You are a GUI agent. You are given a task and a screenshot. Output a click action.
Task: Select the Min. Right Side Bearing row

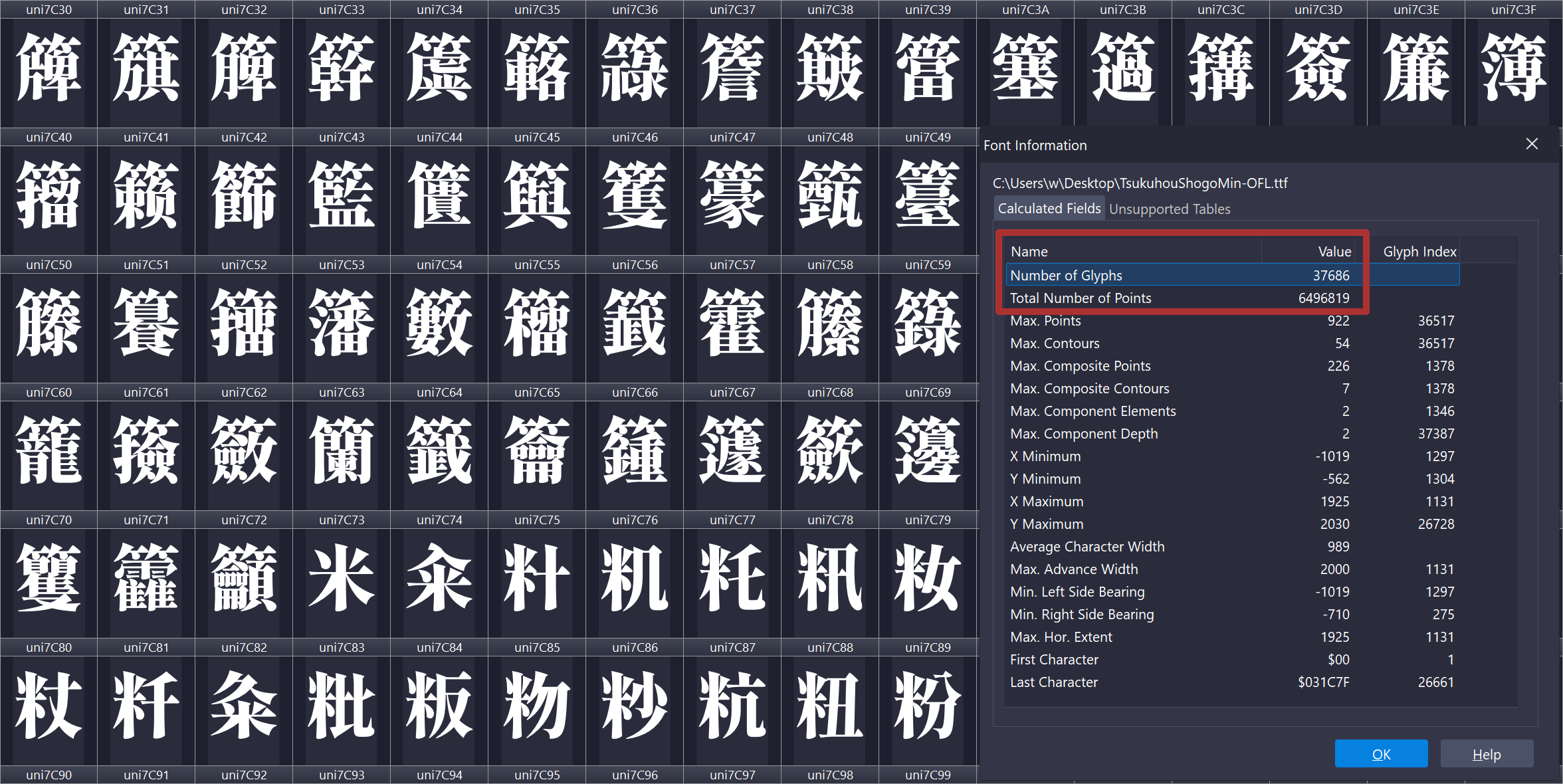[x=1233, y=614]
